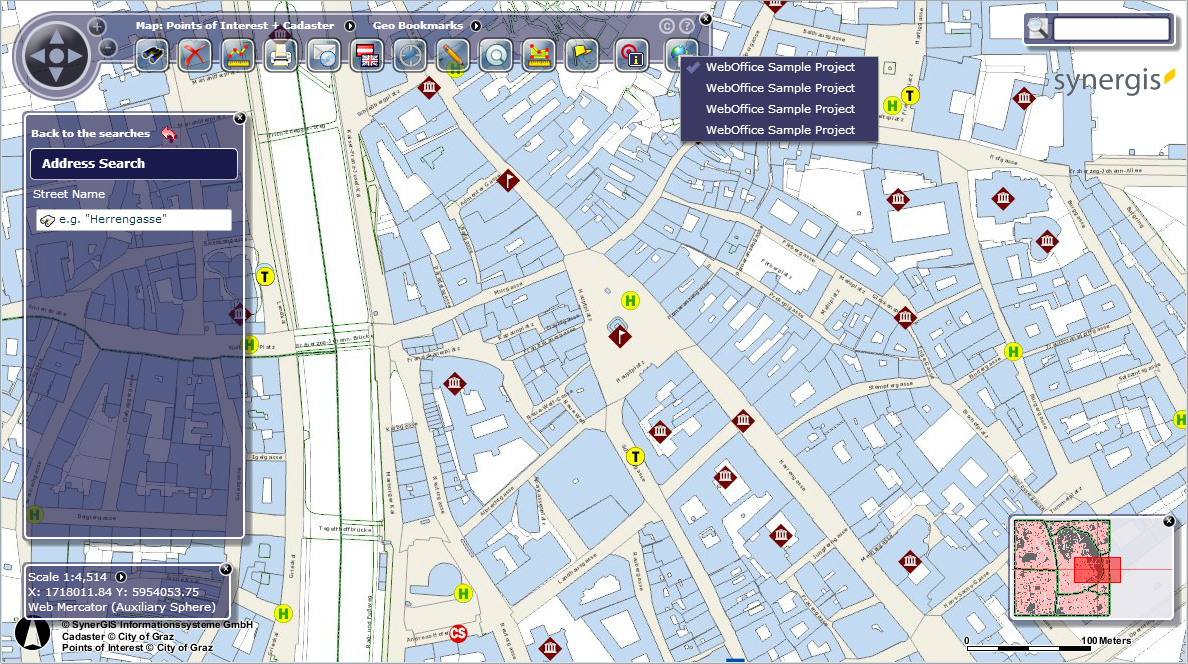Image resolution: width=1188 pixels, height=664 pixels.
Task: Open the print map tool
Action: pos(279,55)
